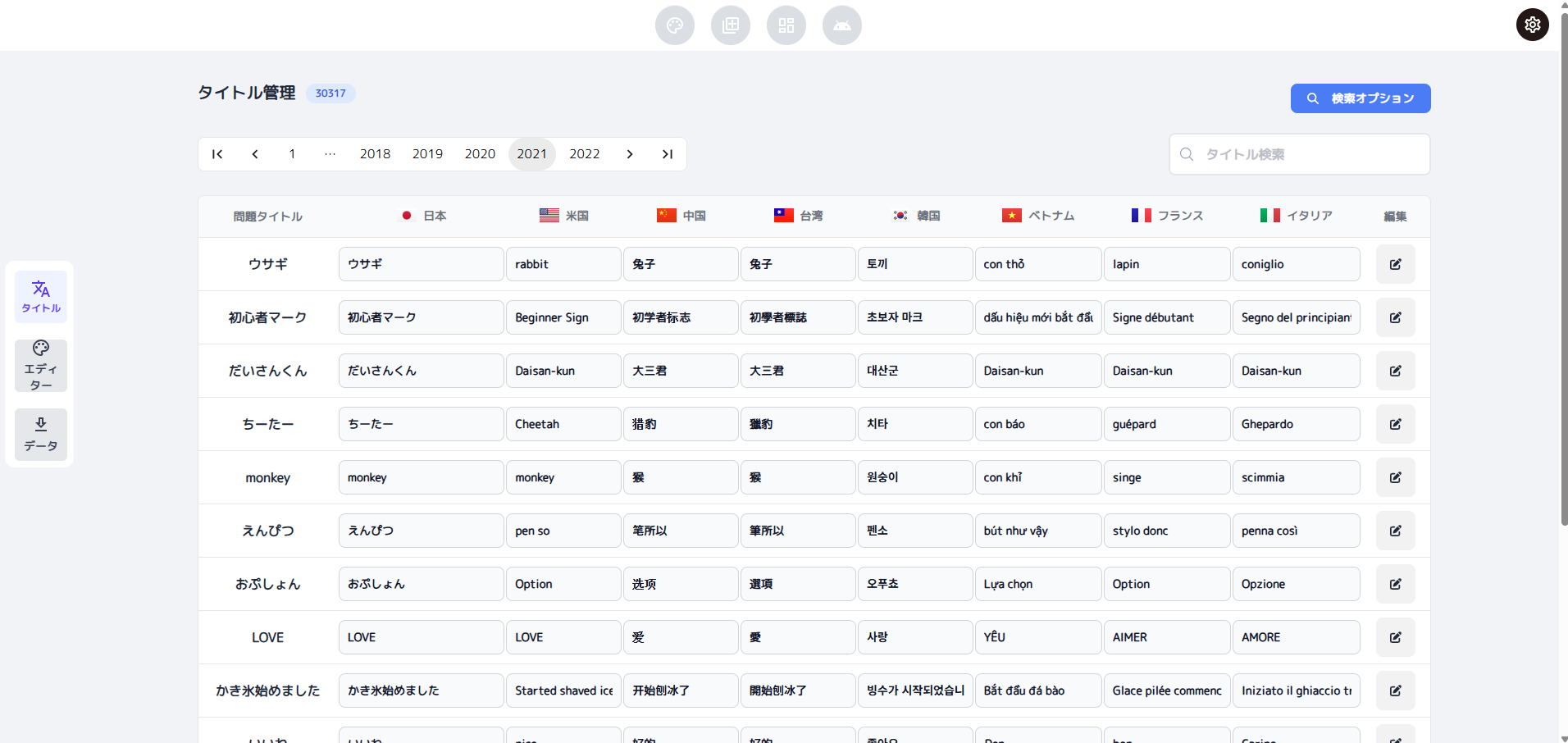Click the pagination ellipsis
Screen dimensions: 1568x743
coord(330,154)
